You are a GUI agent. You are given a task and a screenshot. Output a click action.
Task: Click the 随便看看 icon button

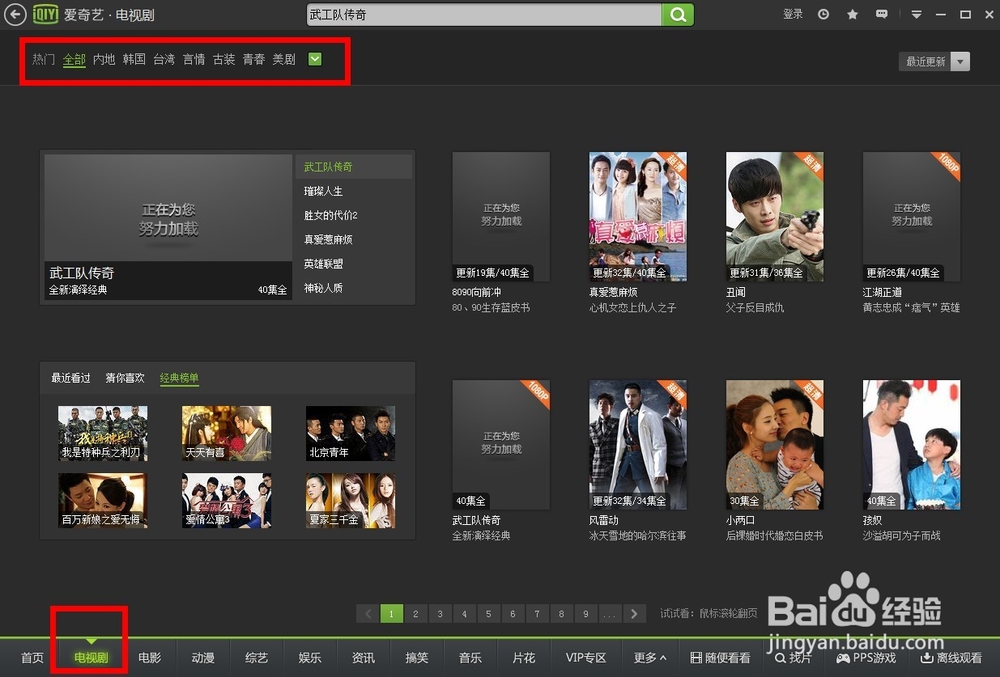pyautogui.click(x=721, y=657)
